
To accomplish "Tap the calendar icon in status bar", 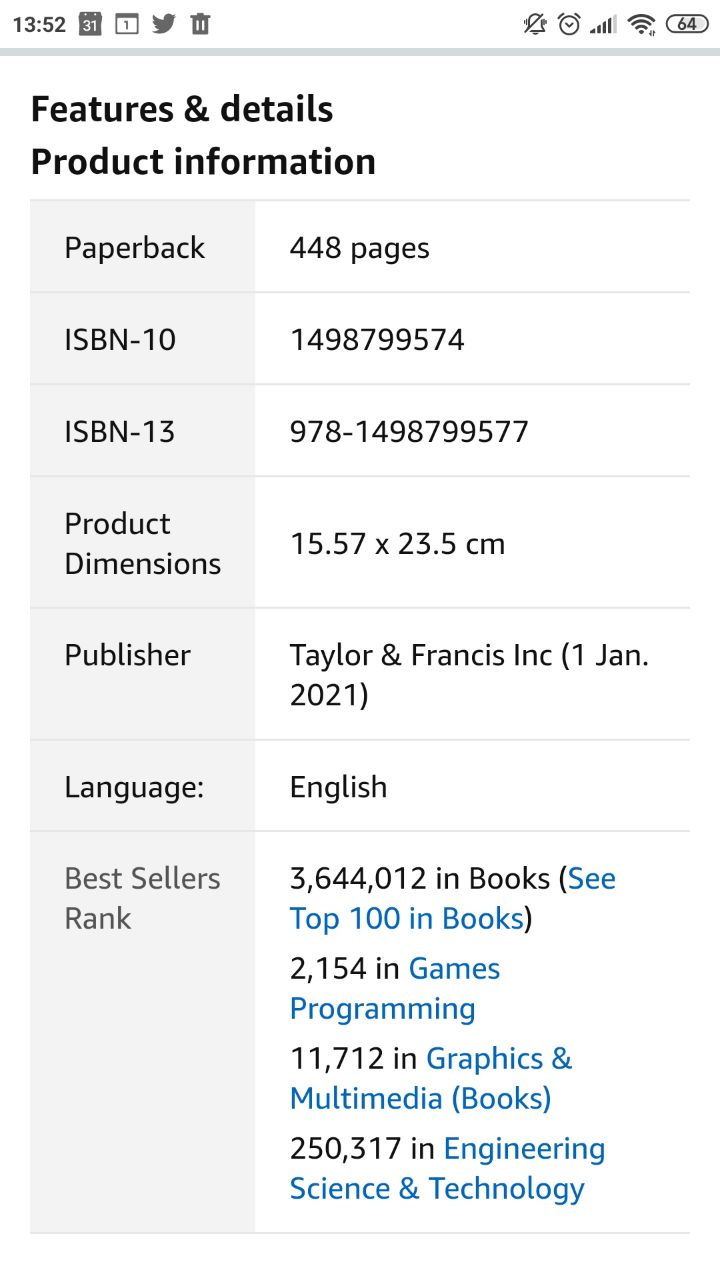I will click(x=90, y=23).
